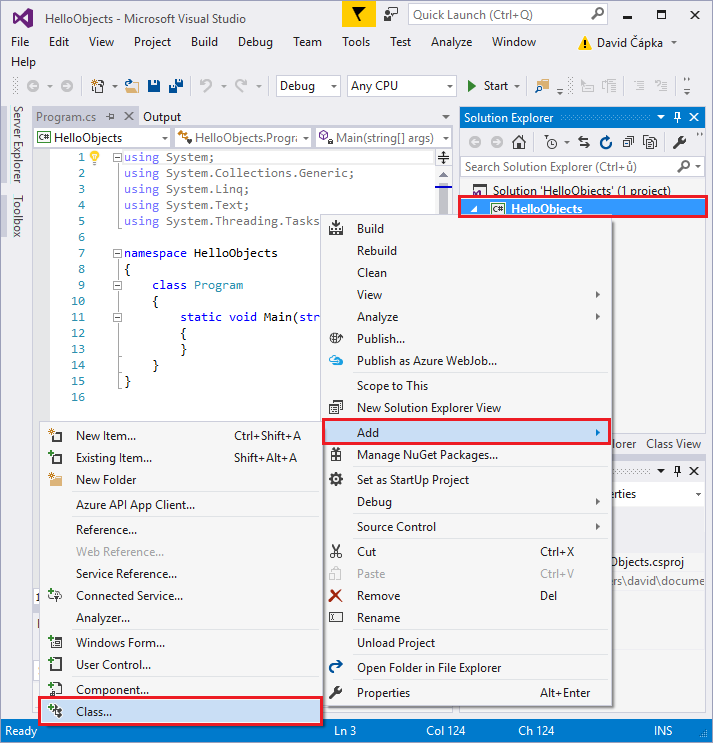Click the New Project toolbar icon

(x=98, y=86)
